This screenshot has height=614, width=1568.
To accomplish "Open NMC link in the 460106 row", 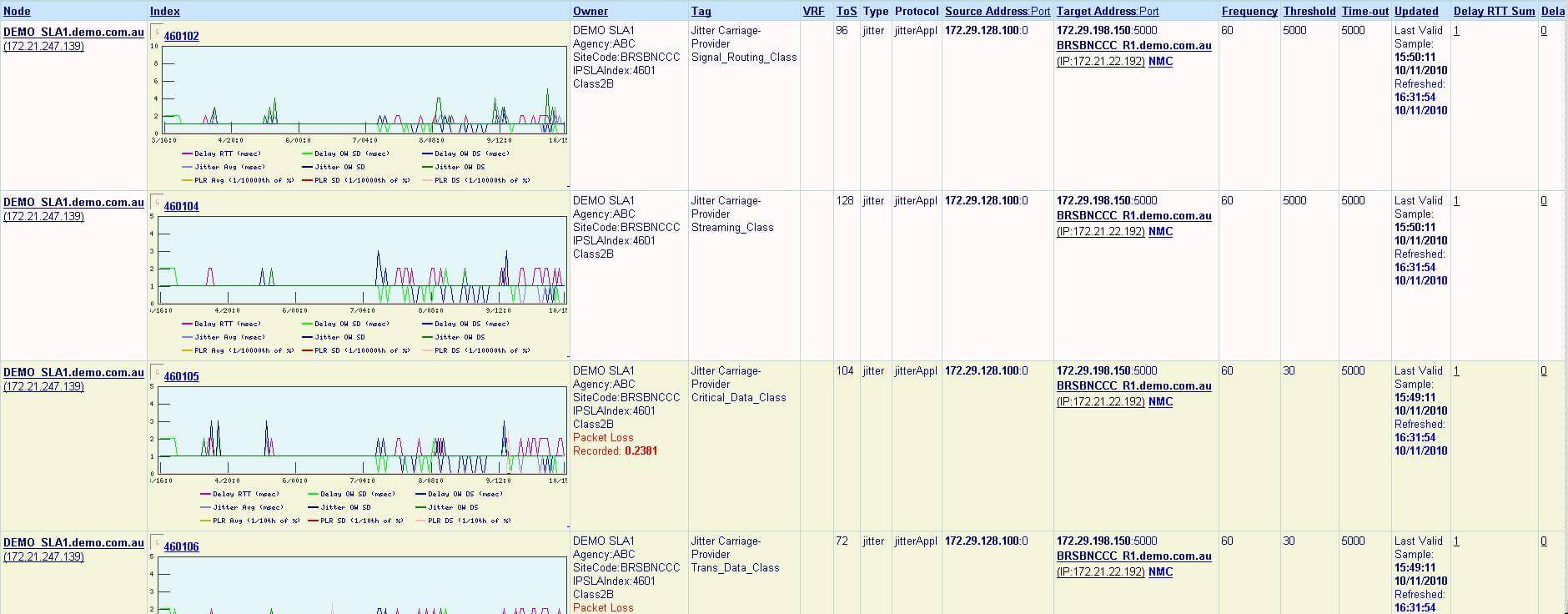I will [x=1161, y=571].
